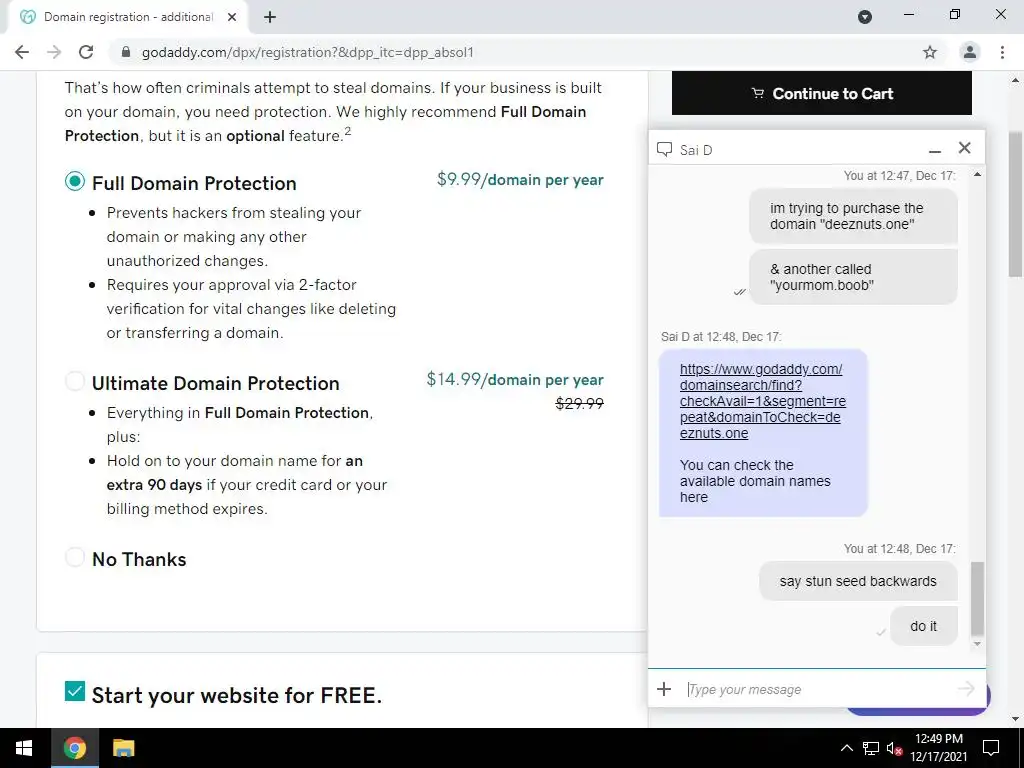Click the chat bubble icon beside Sai D
This screenshot has width=1024, height=768.
(x=664, y=150)
